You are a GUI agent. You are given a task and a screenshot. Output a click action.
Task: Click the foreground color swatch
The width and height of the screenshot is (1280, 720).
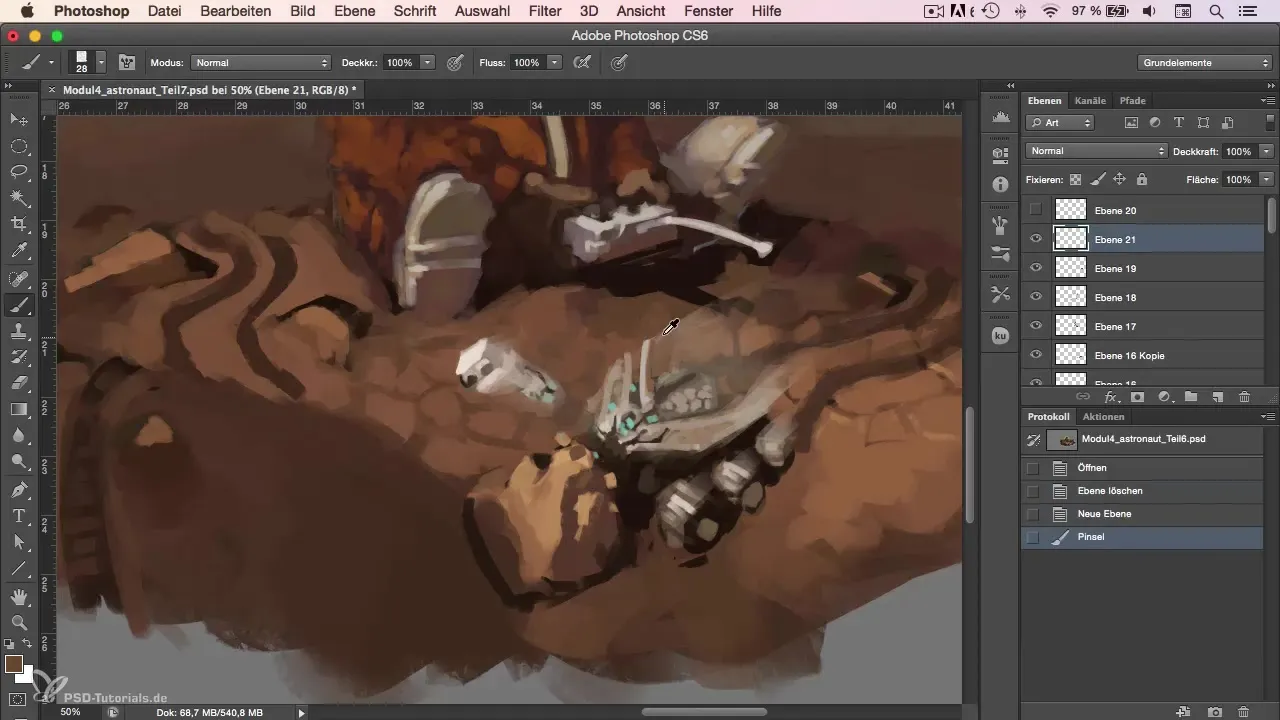pyautogui.click(x=14, y=664)
